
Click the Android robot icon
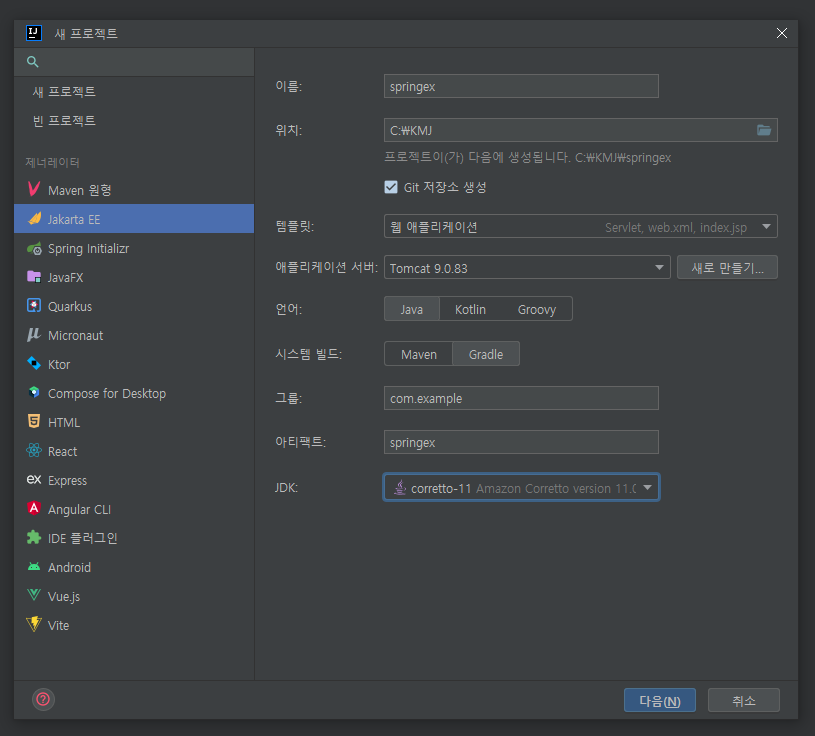point(34,567)
